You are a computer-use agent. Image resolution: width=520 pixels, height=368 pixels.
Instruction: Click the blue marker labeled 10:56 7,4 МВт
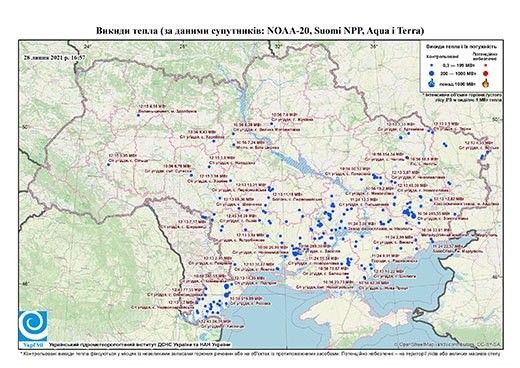coord(271,124)
